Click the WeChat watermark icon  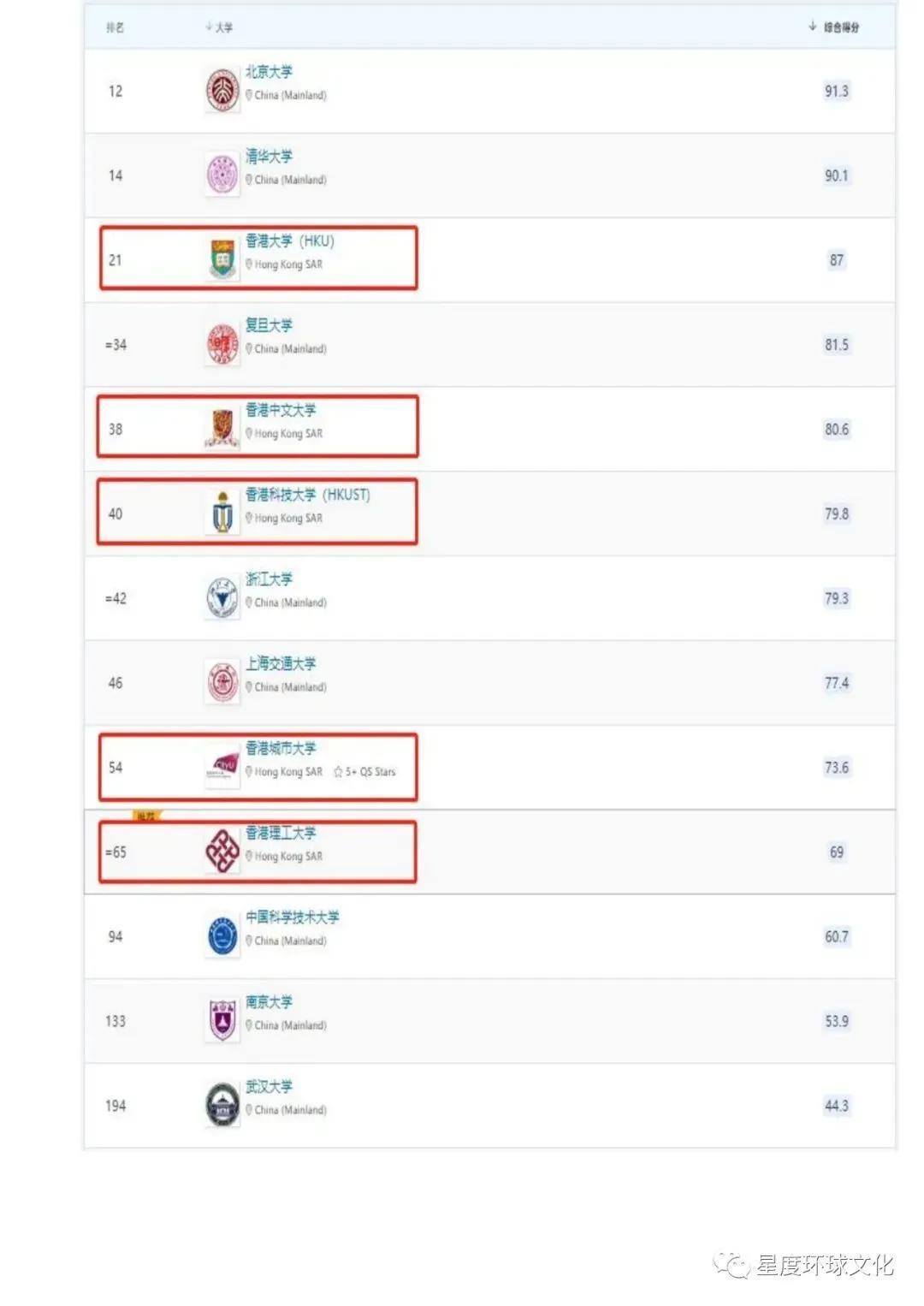click(731, 1265)
